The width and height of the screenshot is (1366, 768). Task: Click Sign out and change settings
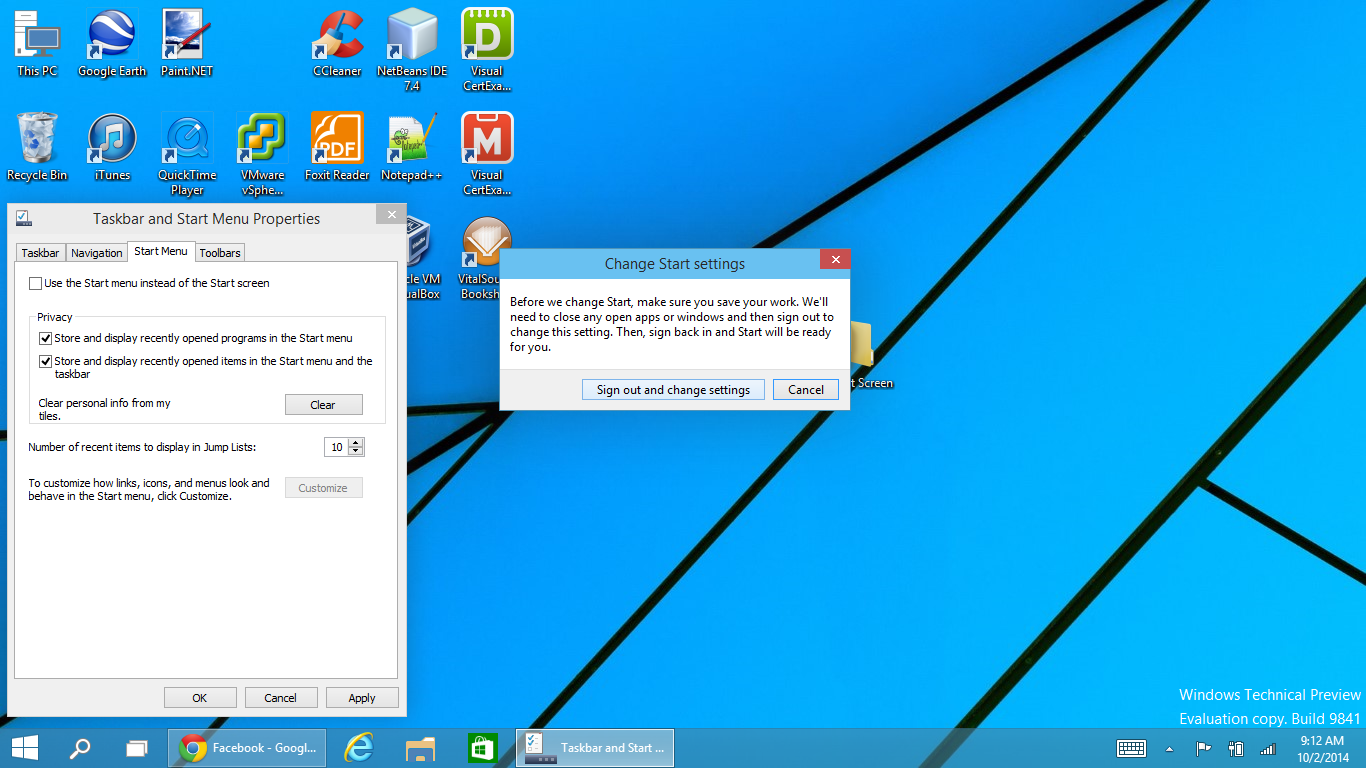point(673,390)
